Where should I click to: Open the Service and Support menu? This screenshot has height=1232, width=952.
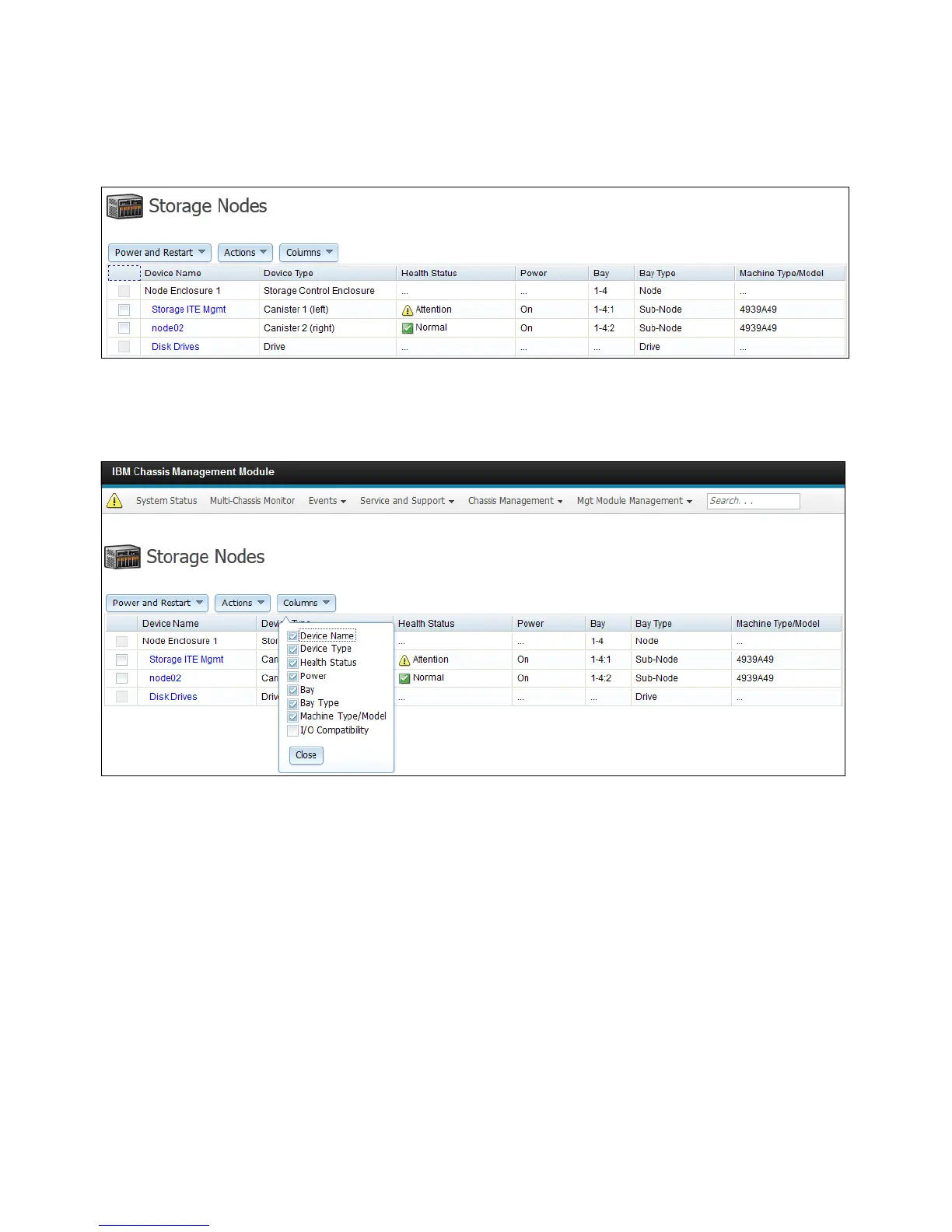coord(407,501)
